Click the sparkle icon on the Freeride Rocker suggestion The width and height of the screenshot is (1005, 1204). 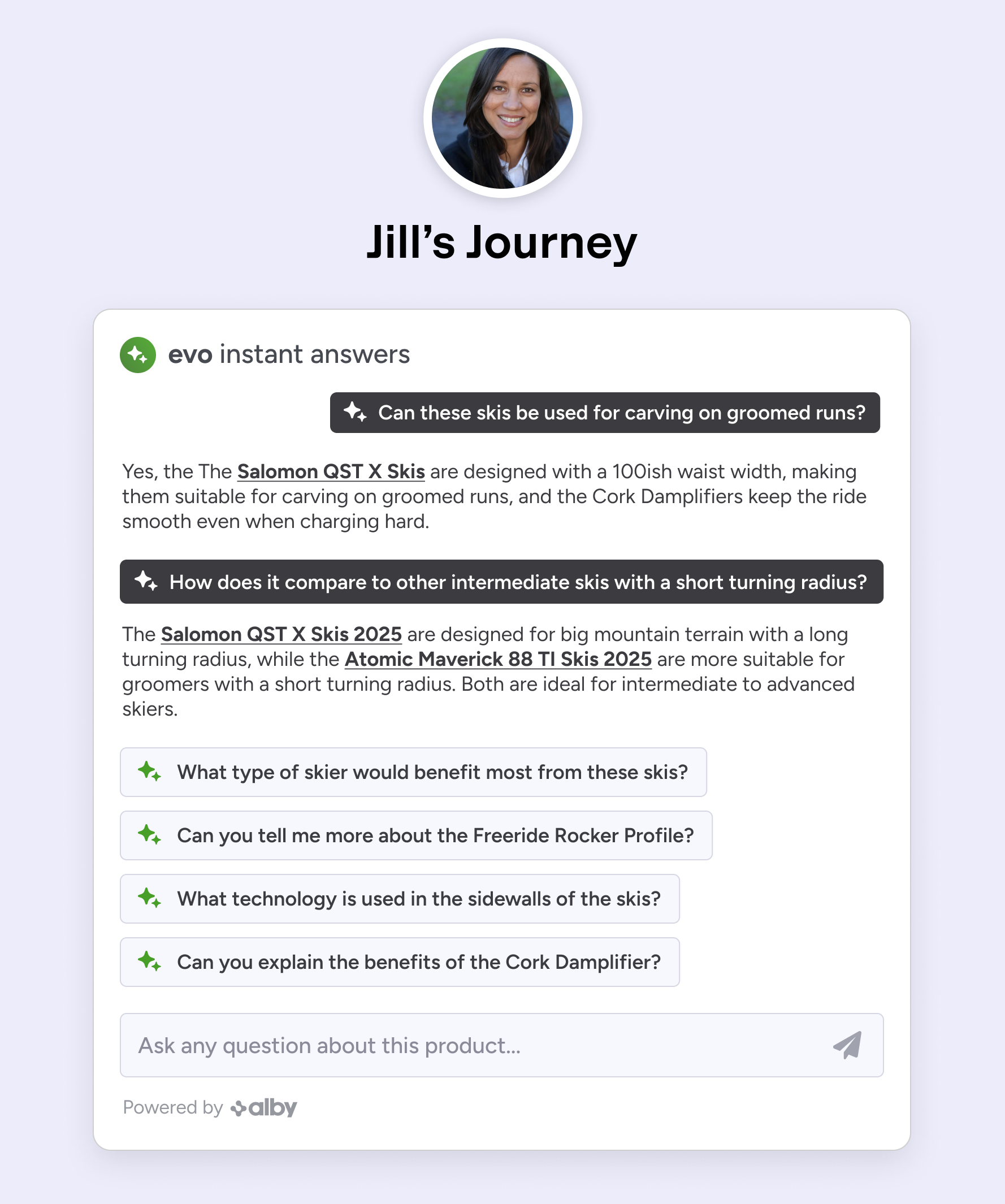click(150, 836)
